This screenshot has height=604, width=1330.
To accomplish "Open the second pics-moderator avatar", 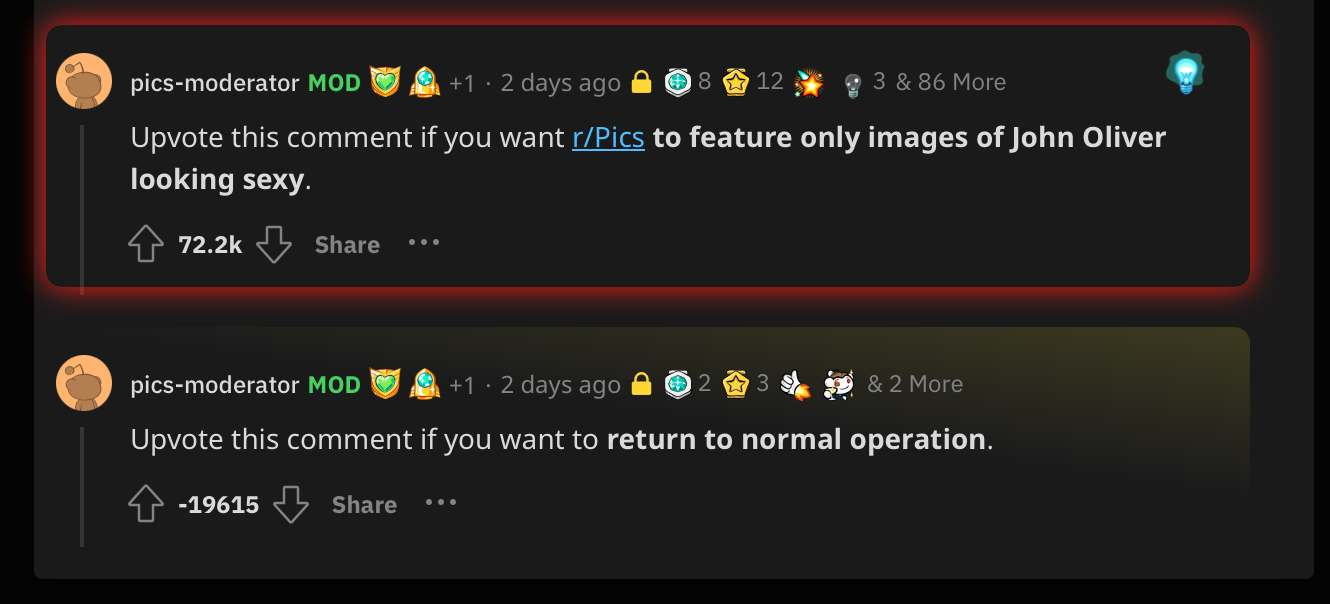I will click(84, 383).
